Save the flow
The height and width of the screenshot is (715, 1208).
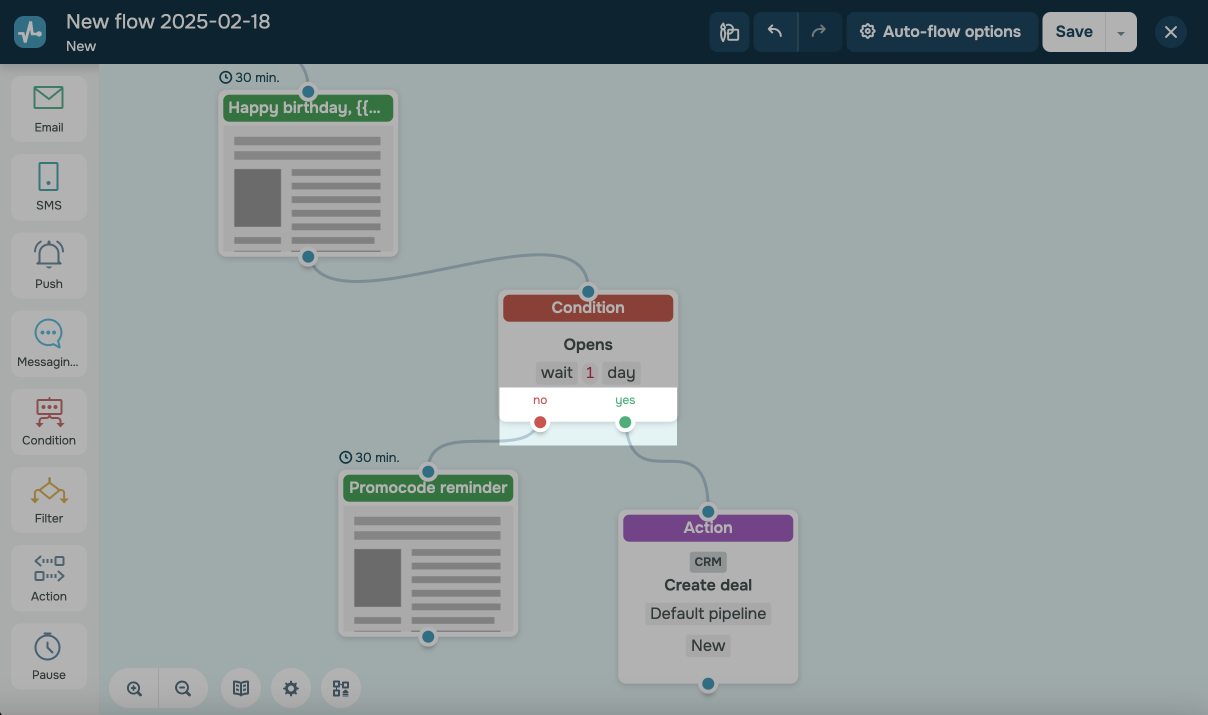click(1073, 32)
